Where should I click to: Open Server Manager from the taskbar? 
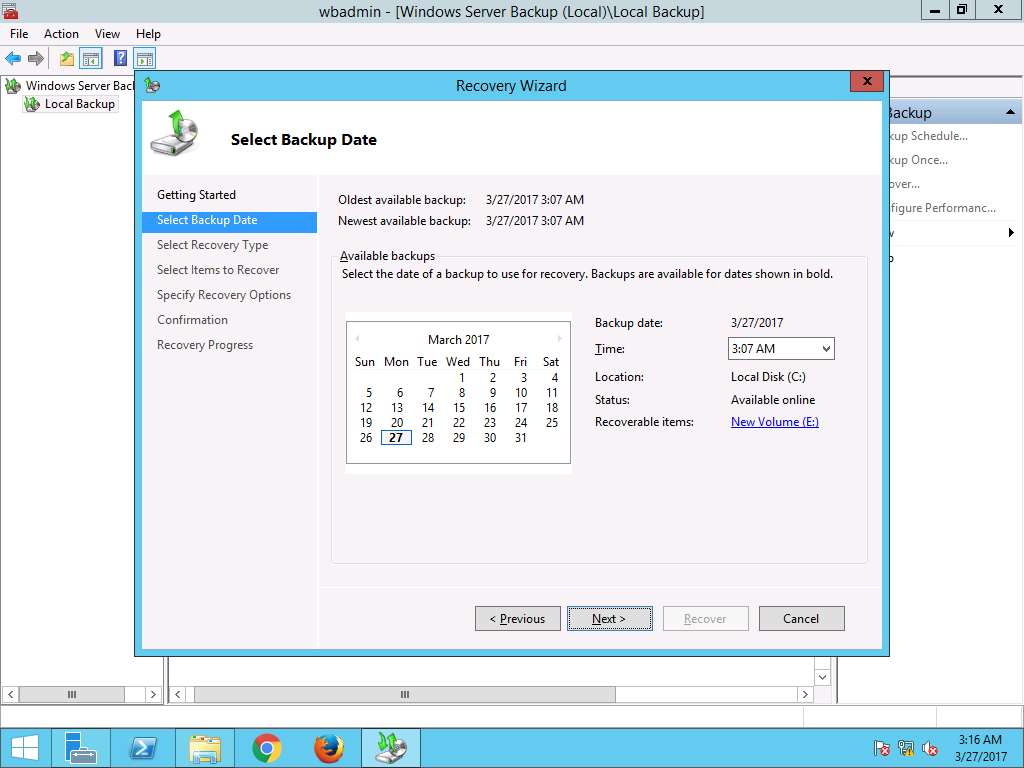pos(81,748)
